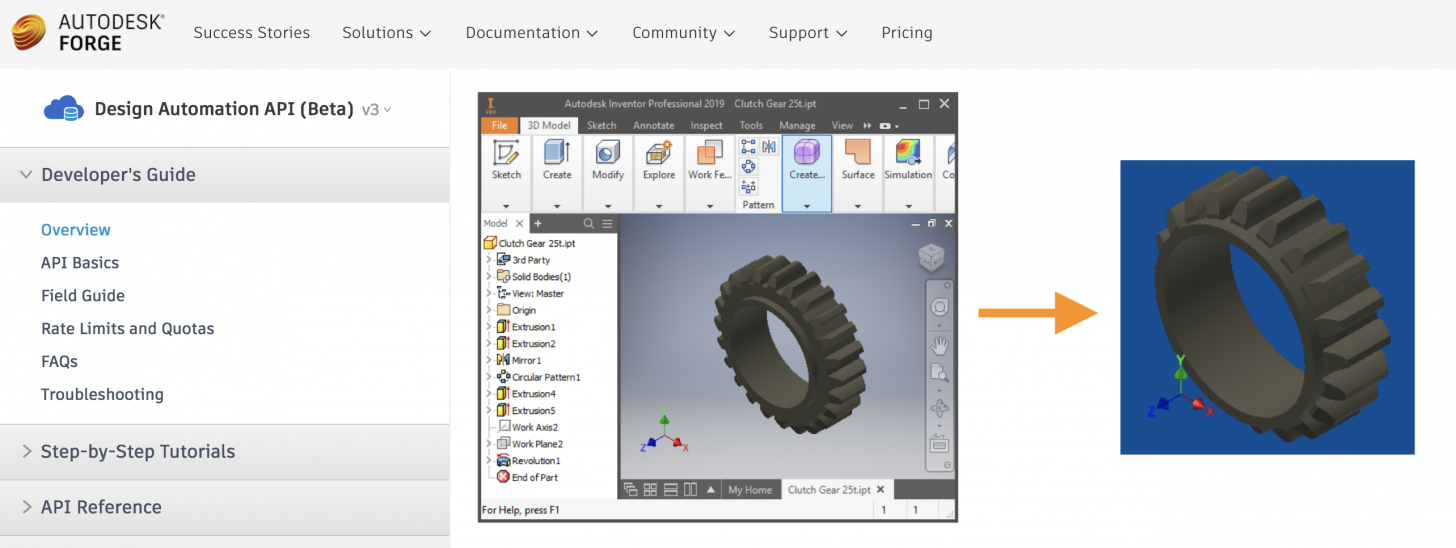Select End of Part in the model tree

(527, 477)
